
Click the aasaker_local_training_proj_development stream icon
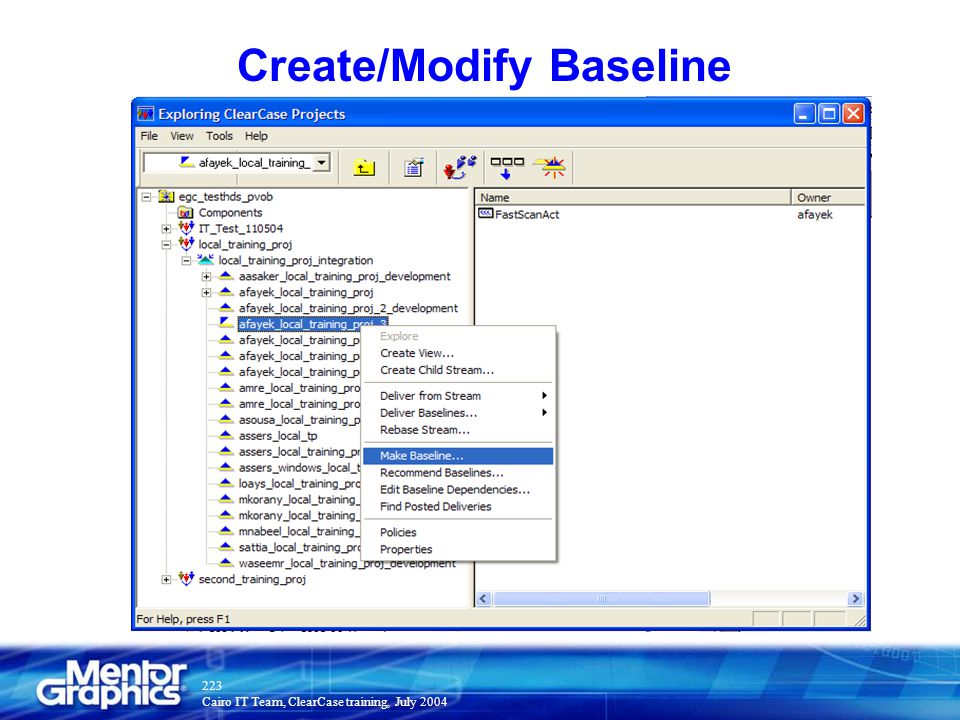pyautogui.click(x=227, y=276)
